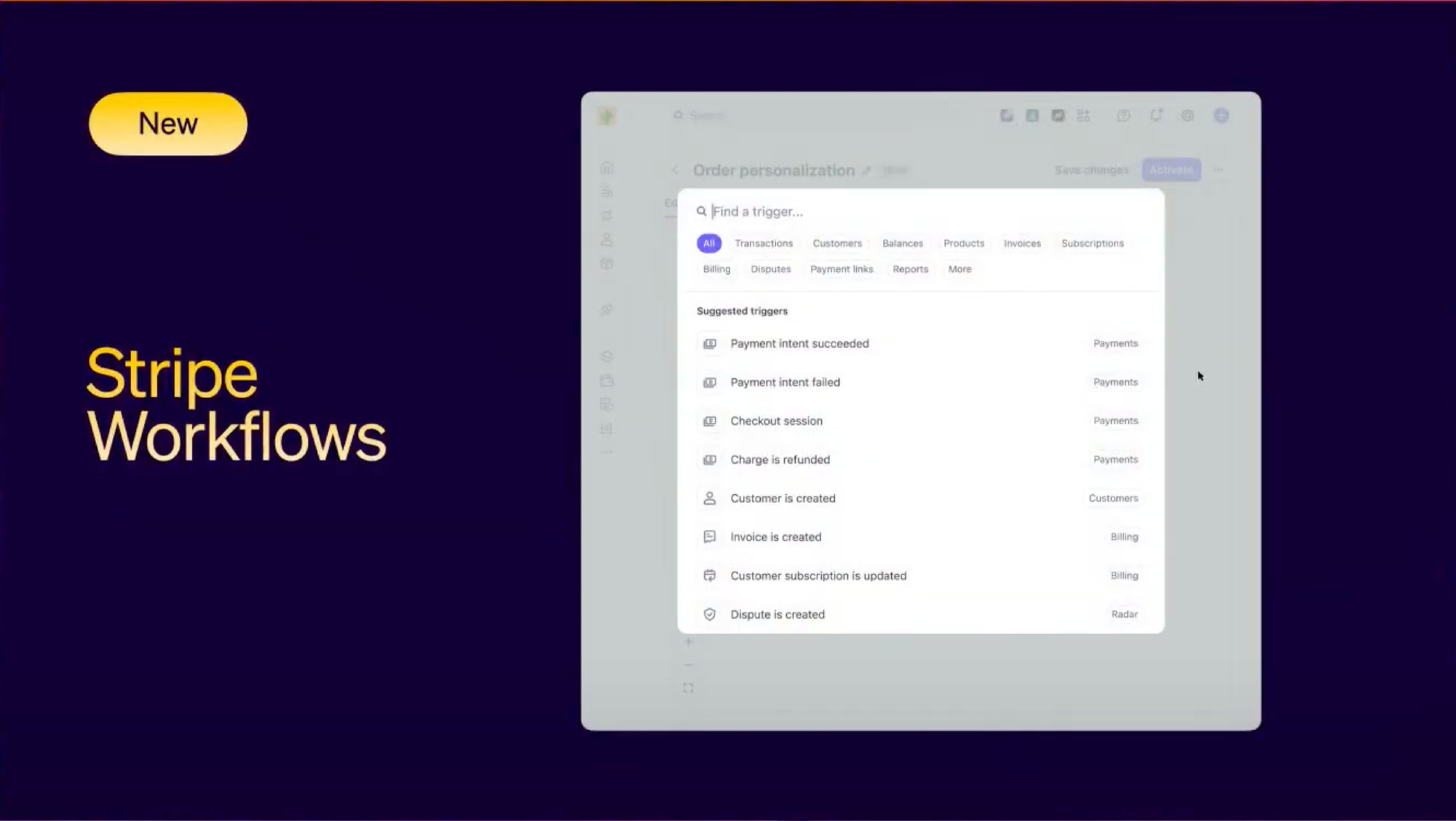Select the All filter chip
This screenshot has height=821, width=1456.
click(x=708, y=243)
